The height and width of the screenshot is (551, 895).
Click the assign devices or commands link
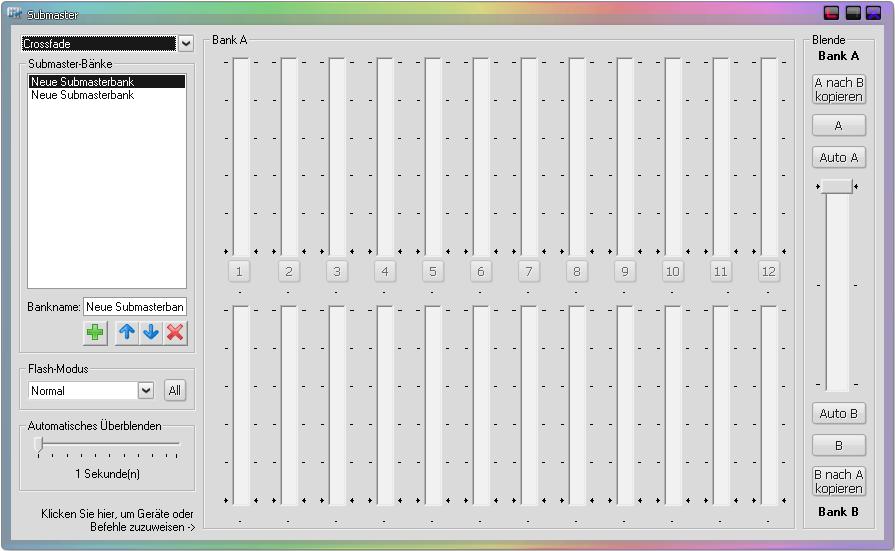click(118, 520)
